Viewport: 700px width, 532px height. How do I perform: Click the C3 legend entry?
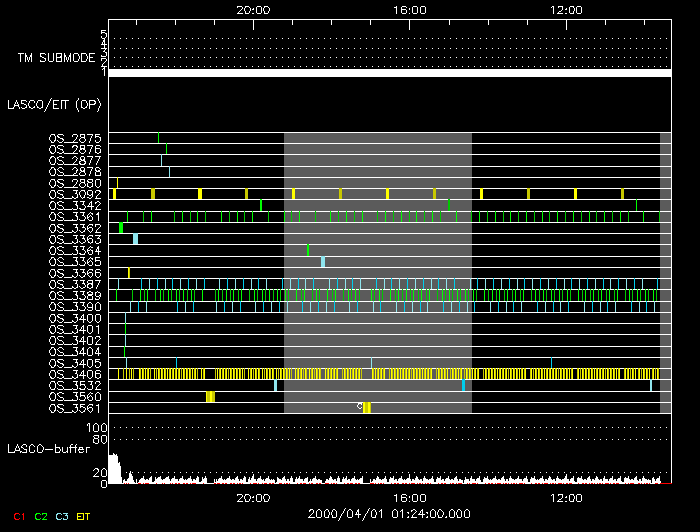click(62, 516)
